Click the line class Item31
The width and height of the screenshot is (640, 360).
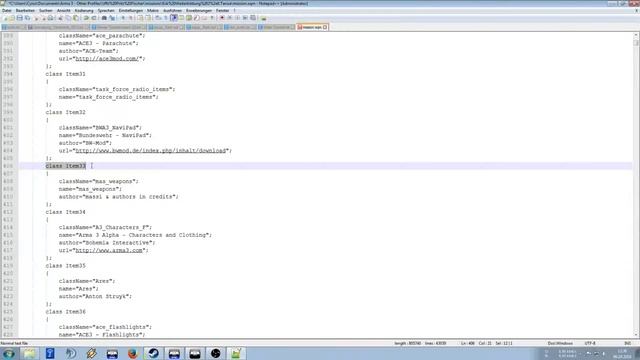pos(66,74)
